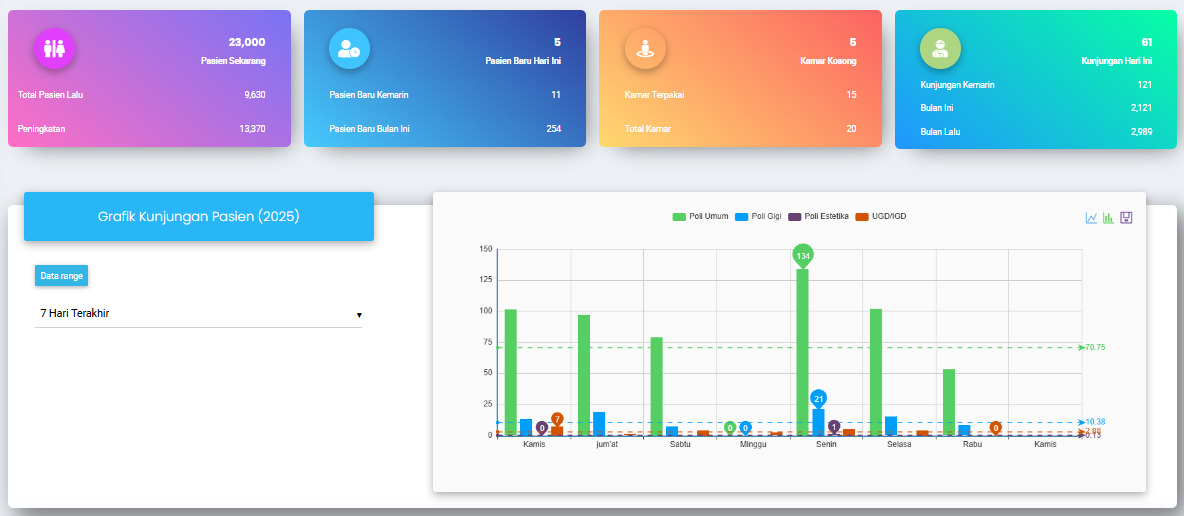Toggle Poli Gigi legend series
The image size is (1184, 516).
(x=756, y=216)
